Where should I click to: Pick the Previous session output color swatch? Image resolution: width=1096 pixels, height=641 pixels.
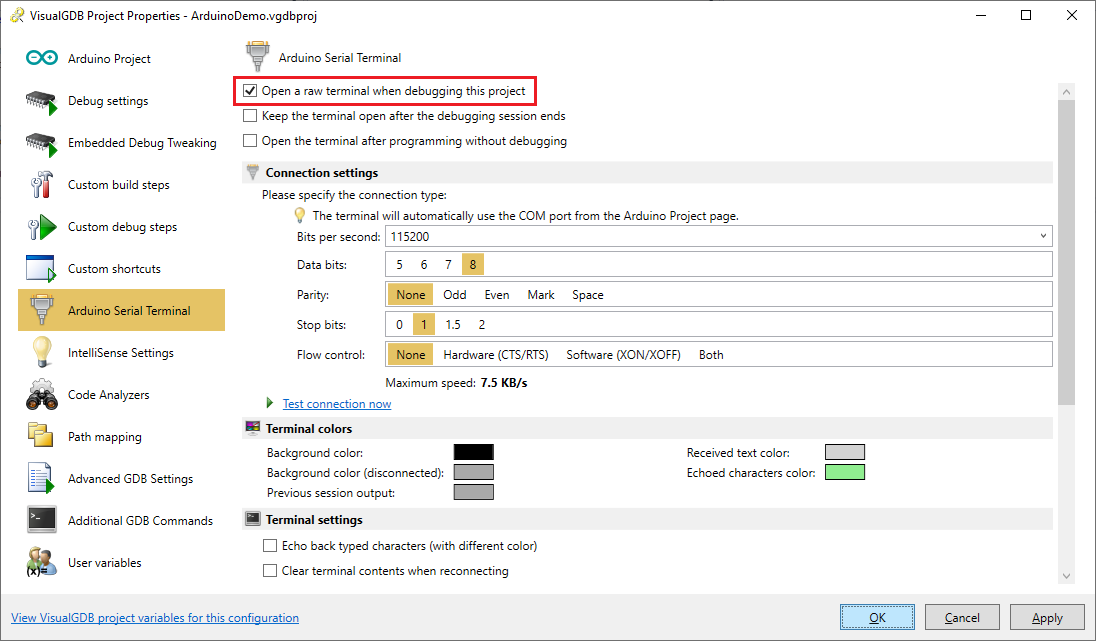pyautogui.click(x=474, y=492)
